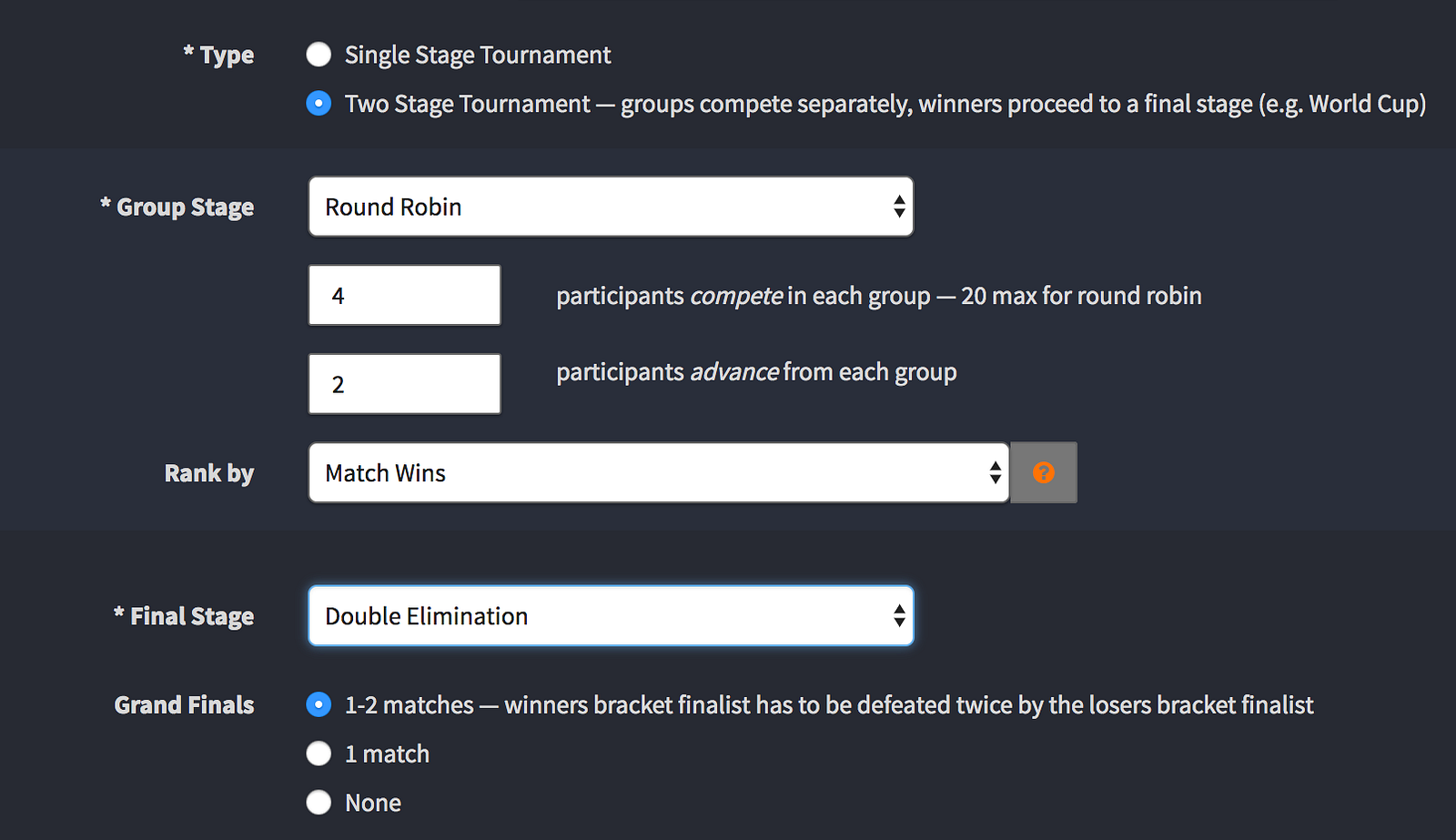Viewport: 1456px width, 840px height.
Task: Click the "Final Stage" field label
Action: coord(191,617)
